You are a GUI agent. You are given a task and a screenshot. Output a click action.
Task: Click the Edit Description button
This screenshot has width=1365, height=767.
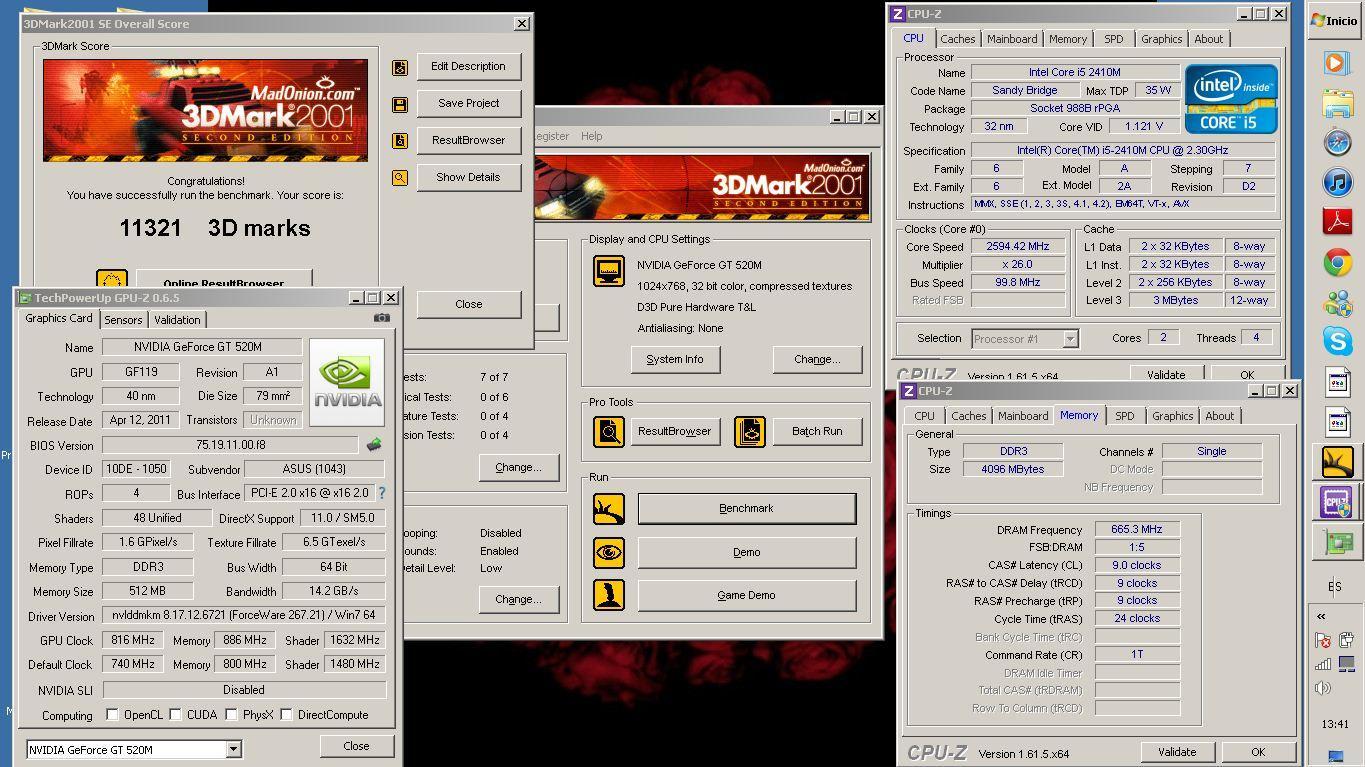[468, 67]
